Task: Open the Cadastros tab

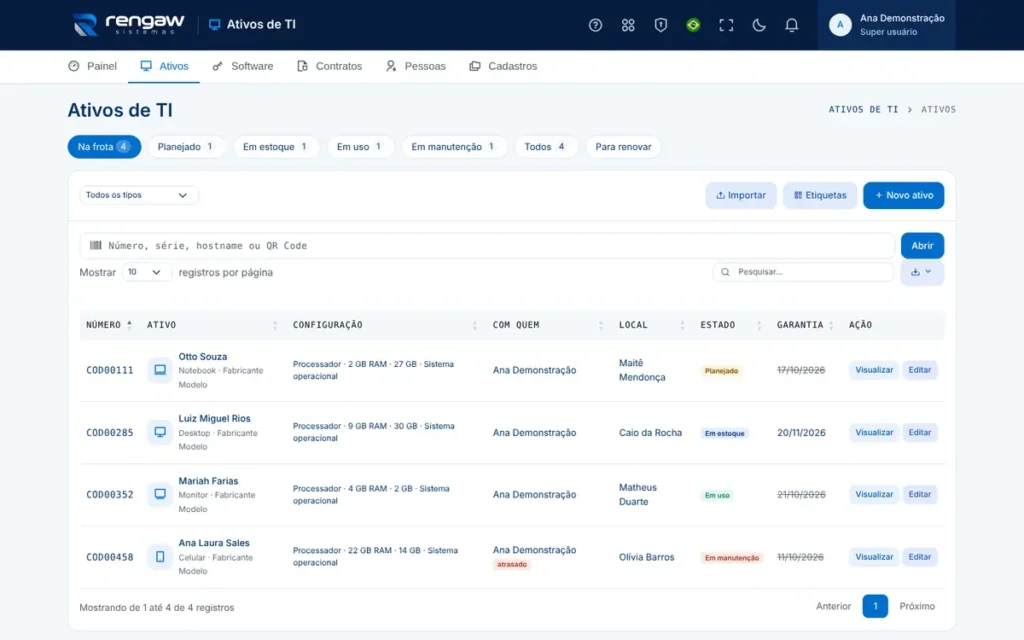Action: [x=503, y=66]
